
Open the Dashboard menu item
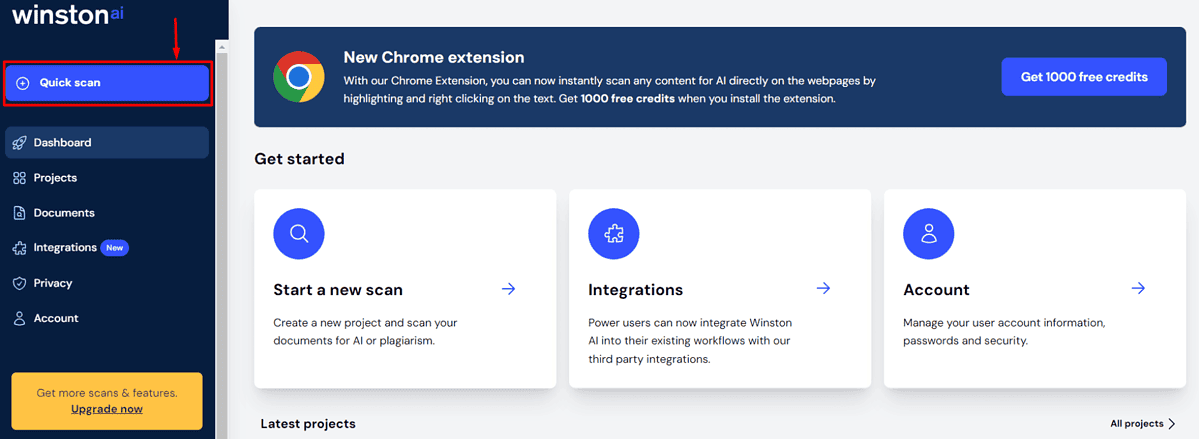coord(107,142)
